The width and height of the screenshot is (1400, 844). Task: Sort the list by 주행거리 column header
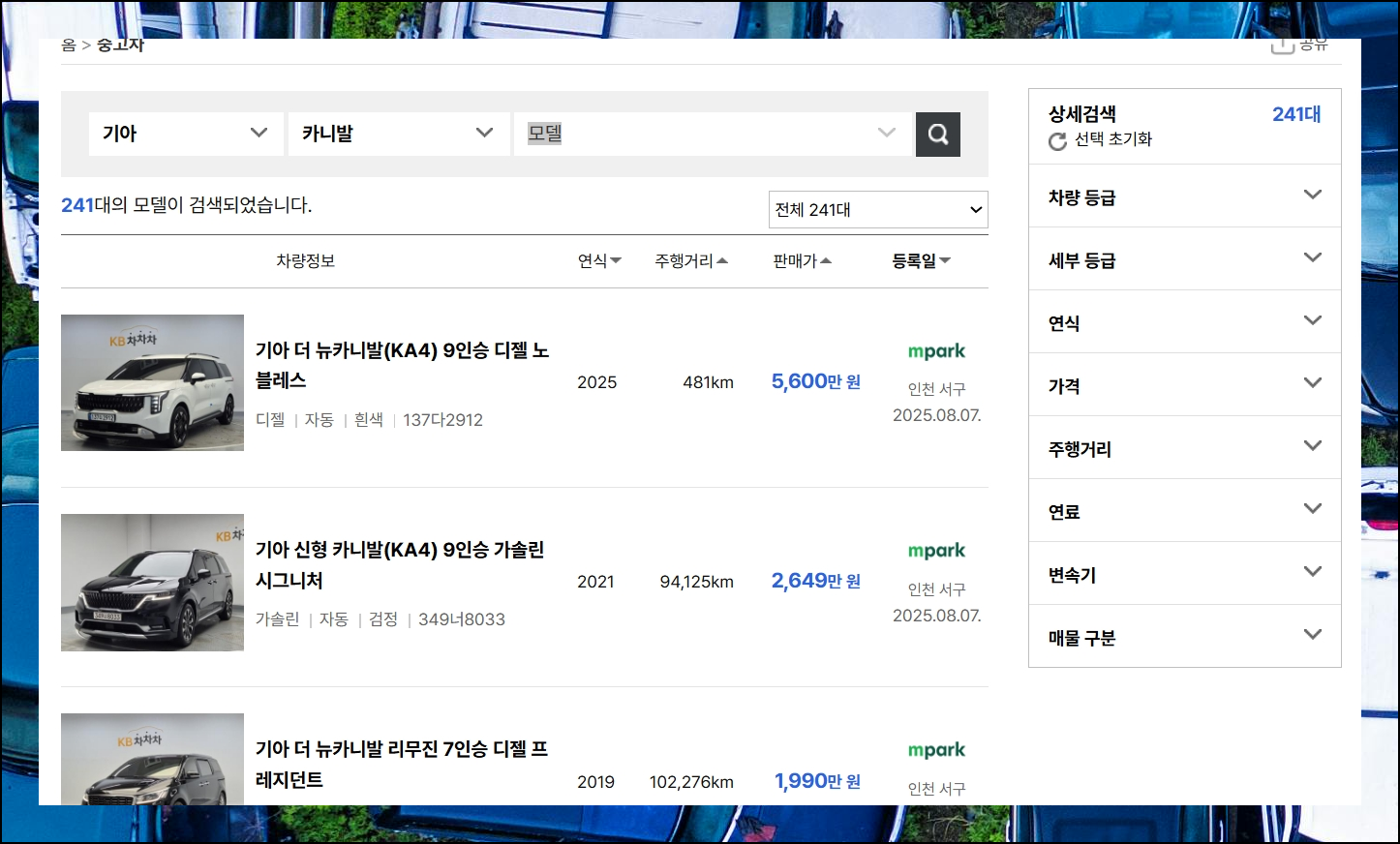pyautogui.click(x=691, y=261)
